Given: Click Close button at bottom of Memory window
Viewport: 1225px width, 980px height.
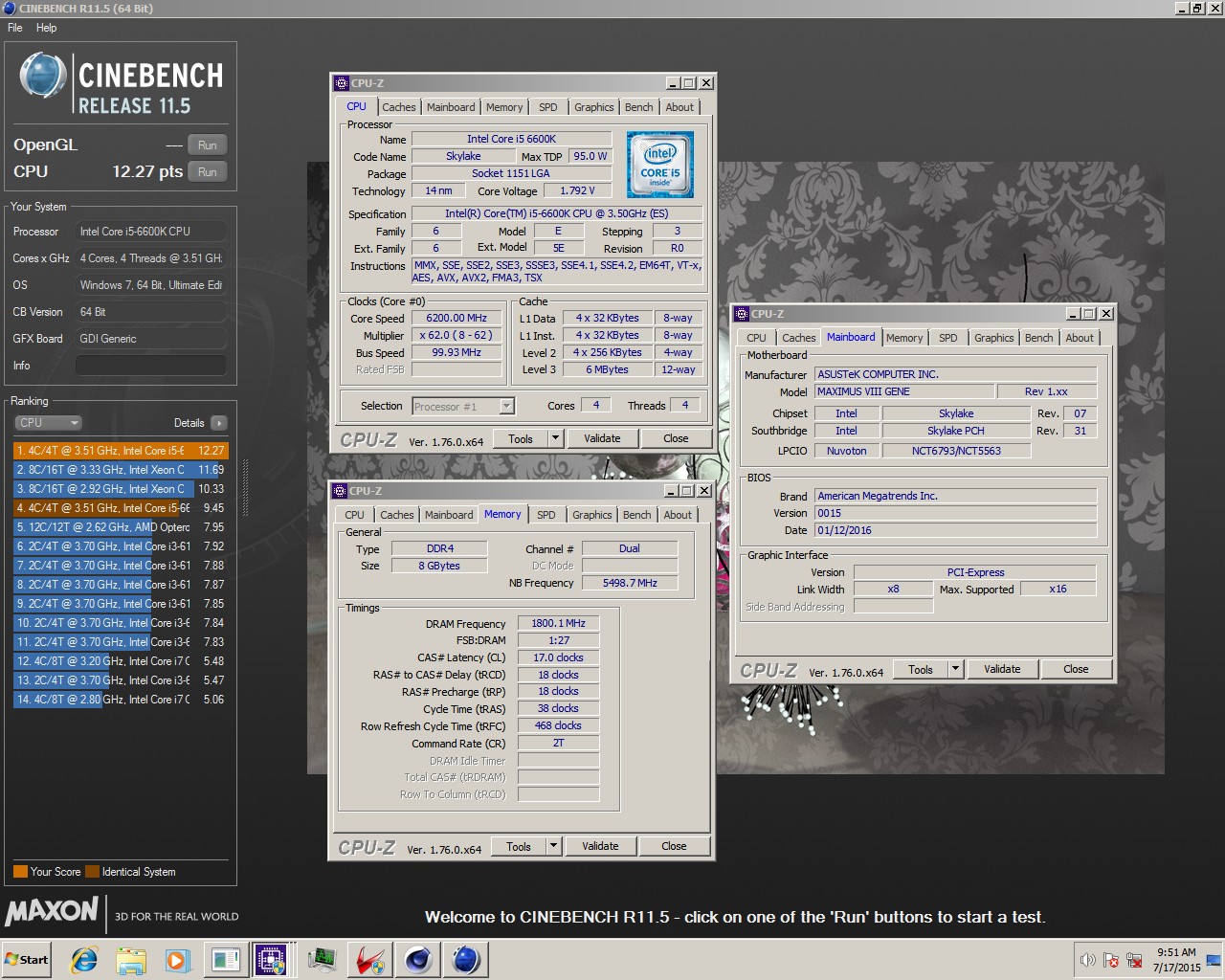Looking at the screenshot, I should tap(674, 846).
